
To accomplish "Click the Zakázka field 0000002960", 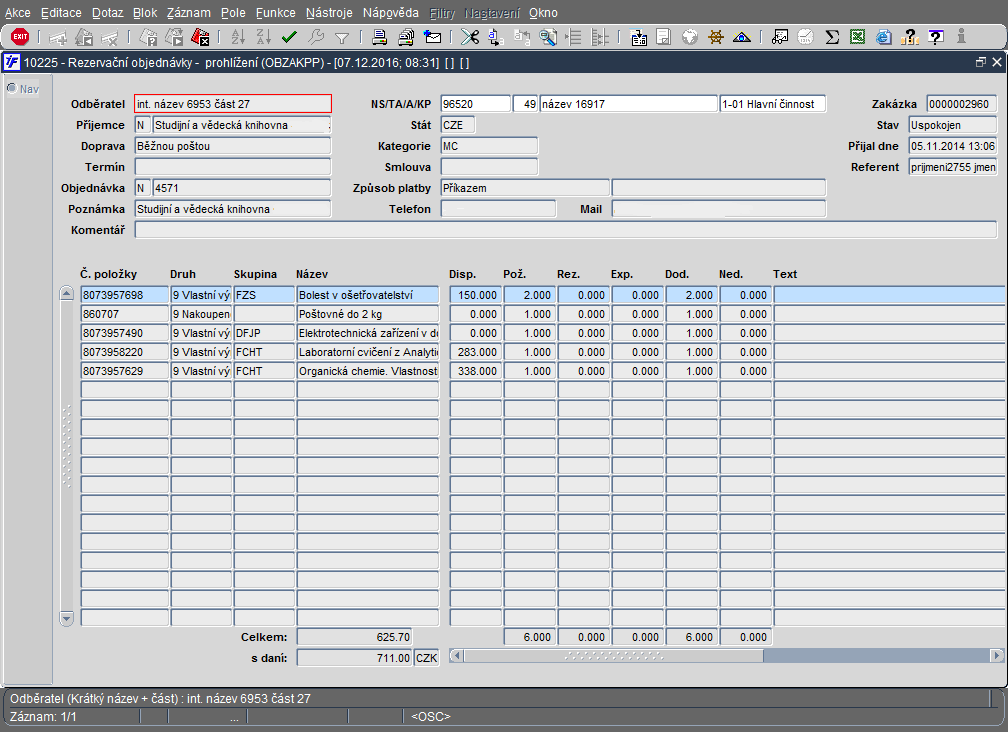I will 962,104.
